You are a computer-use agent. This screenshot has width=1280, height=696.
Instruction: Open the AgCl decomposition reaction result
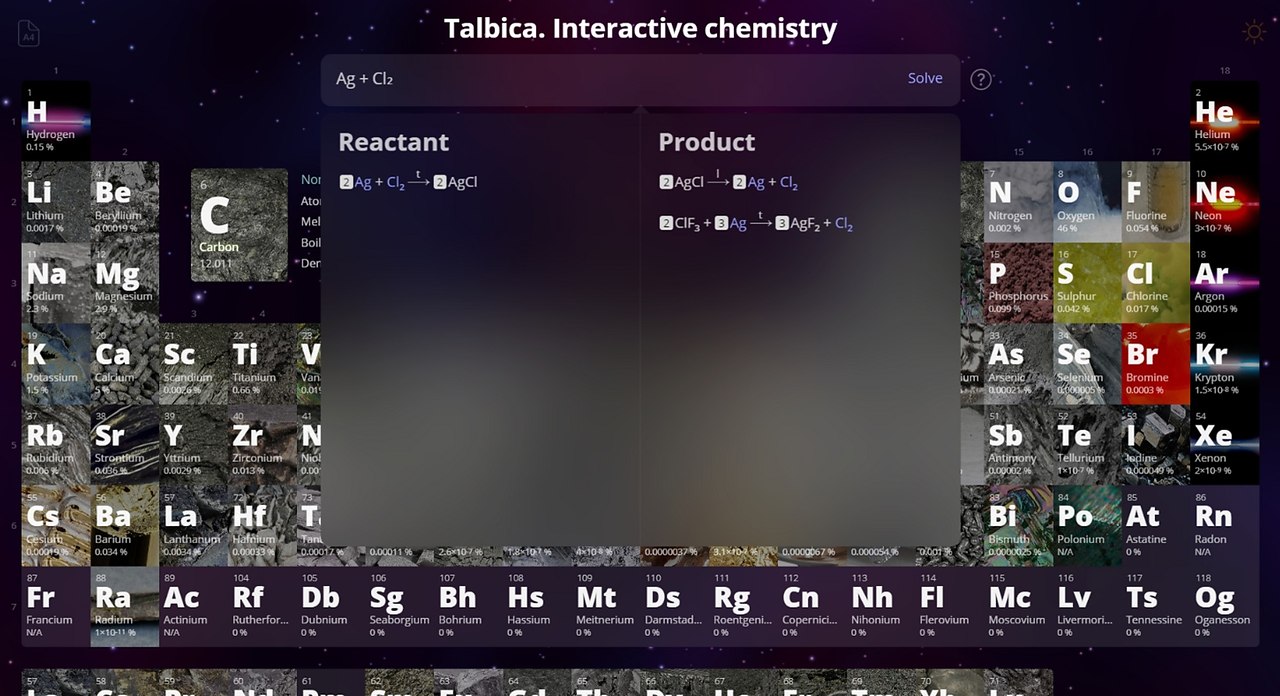pyautogui.click(x=728, y=183)
